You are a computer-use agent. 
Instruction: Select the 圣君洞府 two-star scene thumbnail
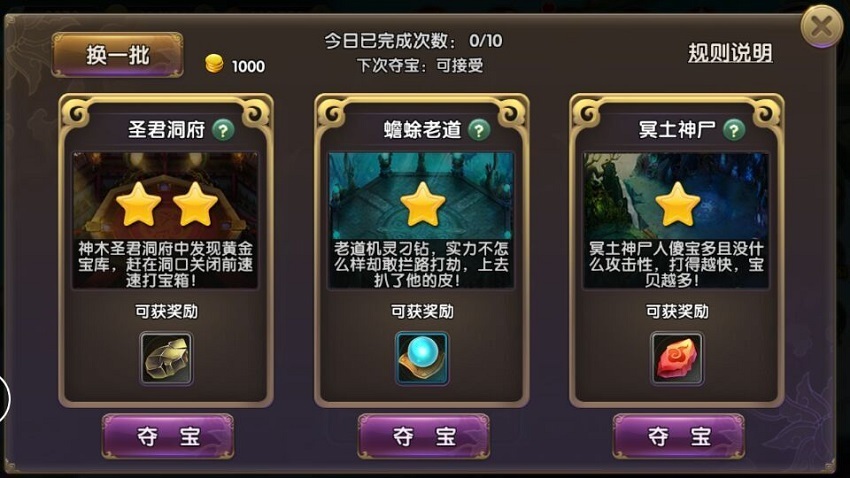[x=166, y=220]
